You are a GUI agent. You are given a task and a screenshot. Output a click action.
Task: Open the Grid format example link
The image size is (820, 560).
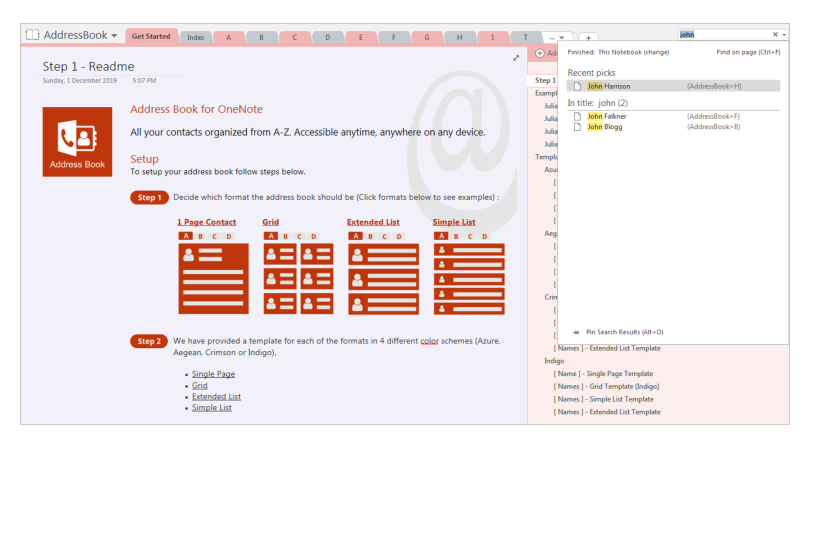tap(270, 222)
